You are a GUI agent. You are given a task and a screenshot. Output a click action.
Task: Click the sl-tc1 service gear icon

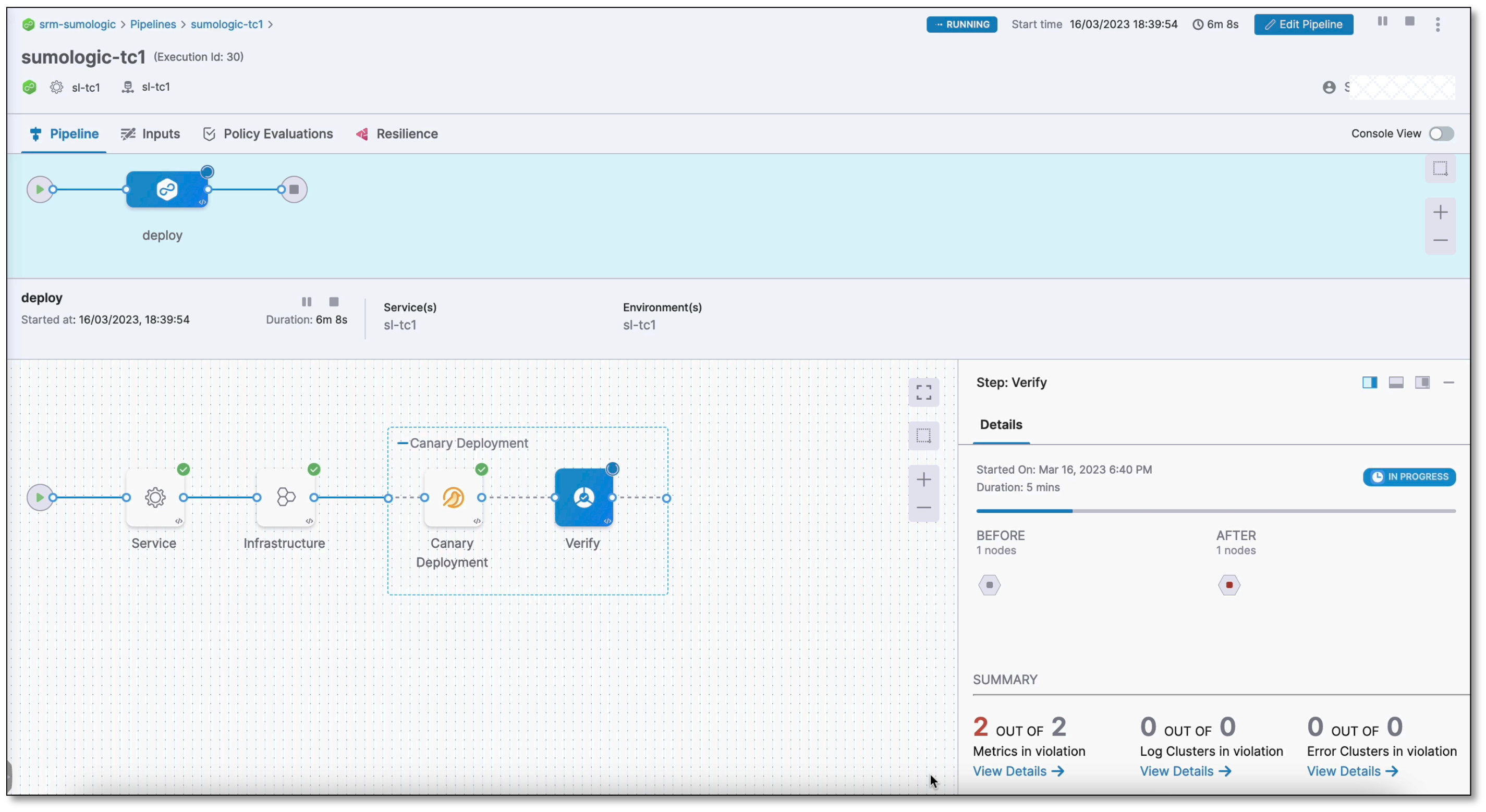point(56,87)
